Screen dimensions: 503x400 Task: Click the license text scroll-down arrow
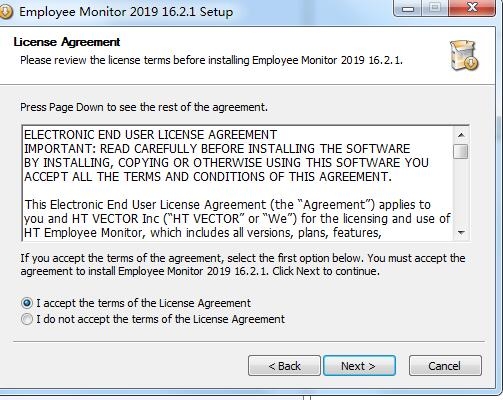click(x=461, y=232)
